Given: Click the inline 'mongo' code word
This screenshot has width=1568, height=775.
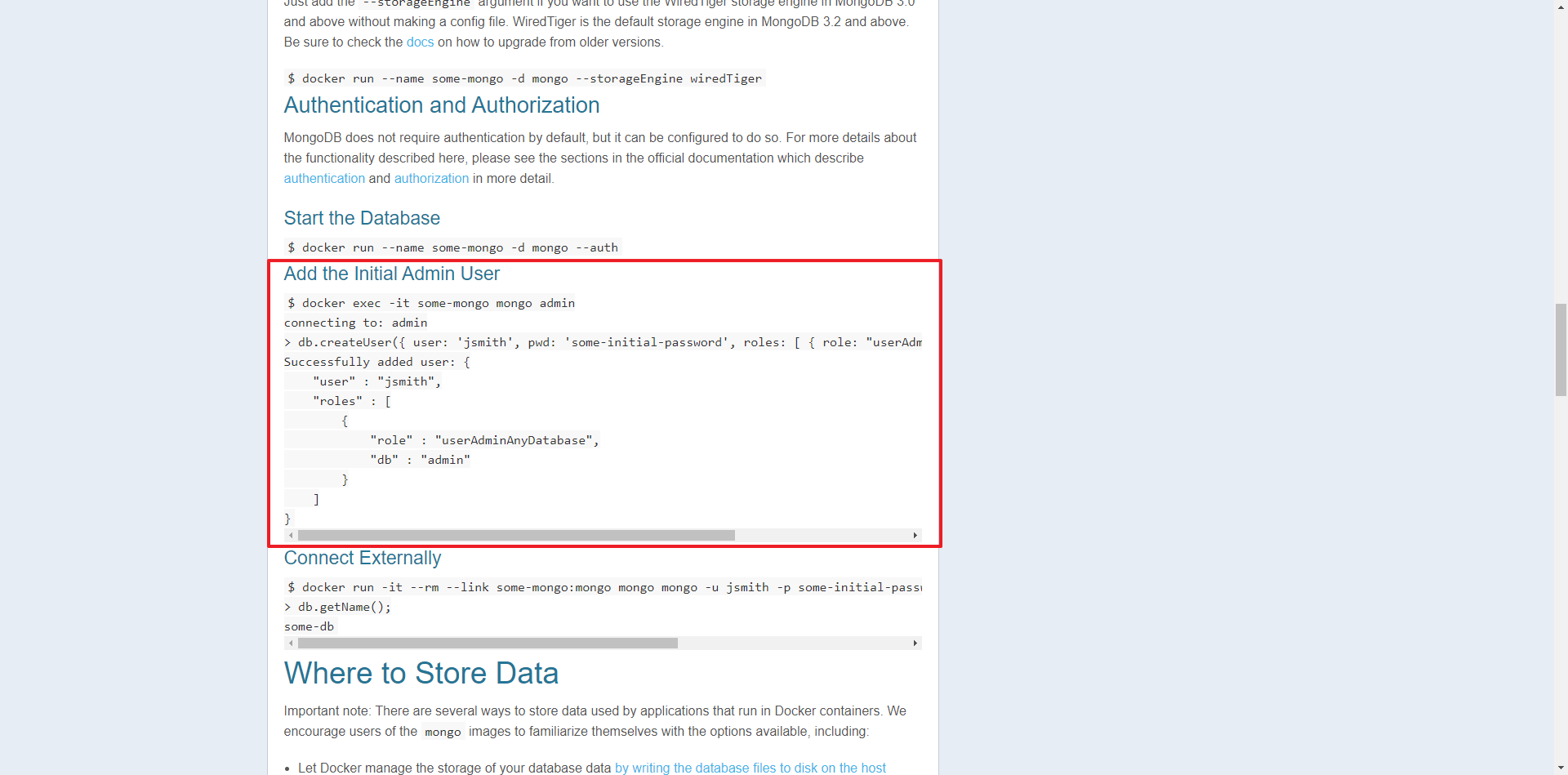Looking at the screenshot, I should (x=443, y=733).
